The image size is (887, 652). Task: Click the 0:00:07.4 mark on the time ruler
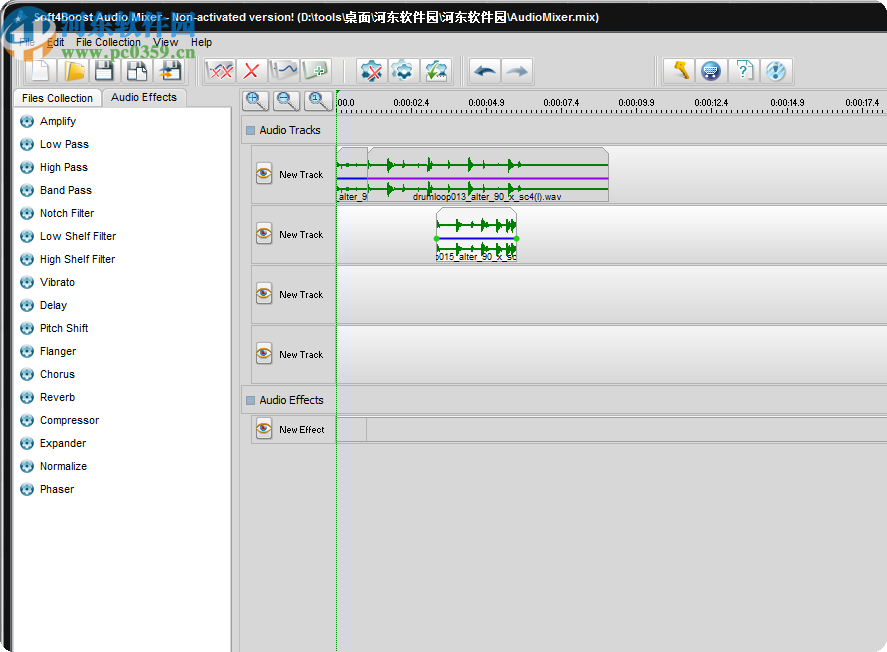tap(561, 103)
